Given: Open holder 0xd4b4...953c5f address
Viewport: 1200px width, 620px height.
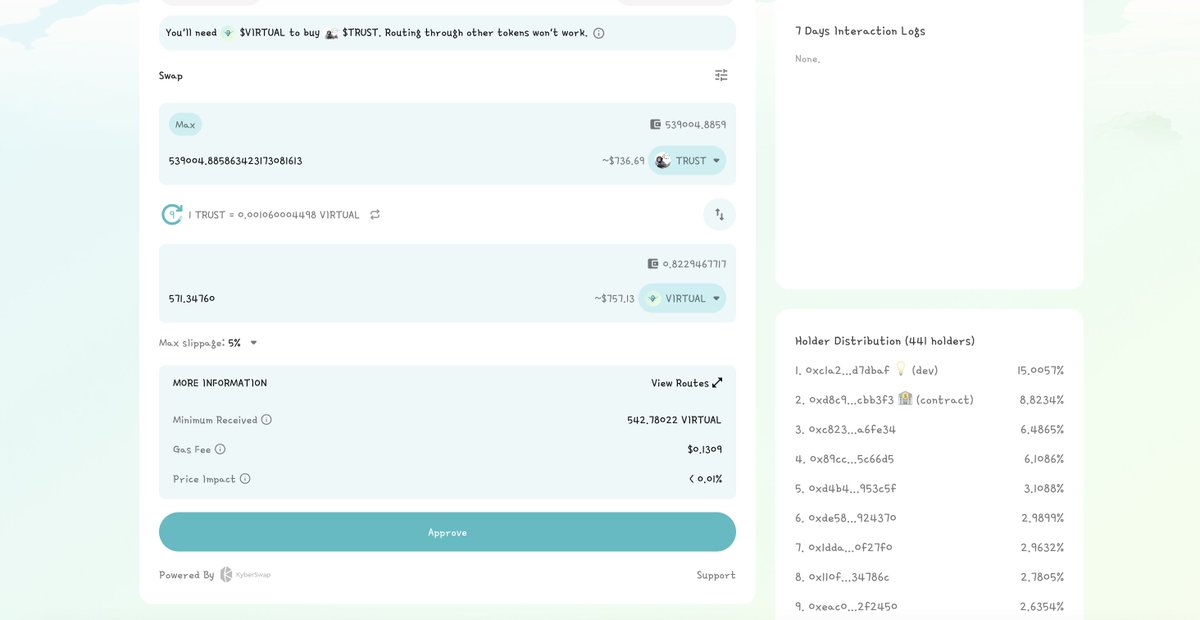Looking at the screenshot, I should pos(852,489).
